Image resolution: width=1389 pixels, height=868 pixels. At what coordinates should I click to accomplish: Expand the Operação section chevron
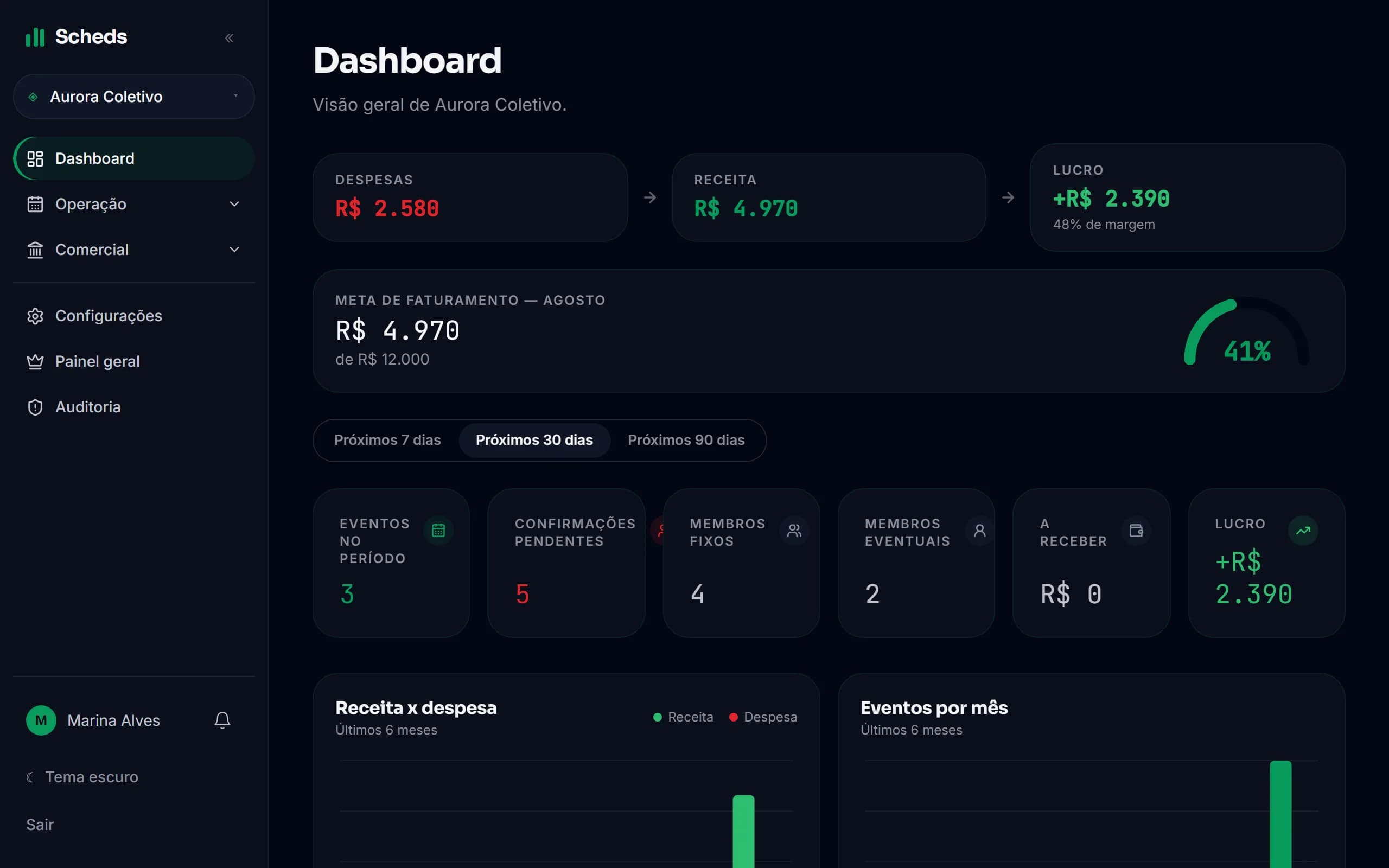coord(234,204)
